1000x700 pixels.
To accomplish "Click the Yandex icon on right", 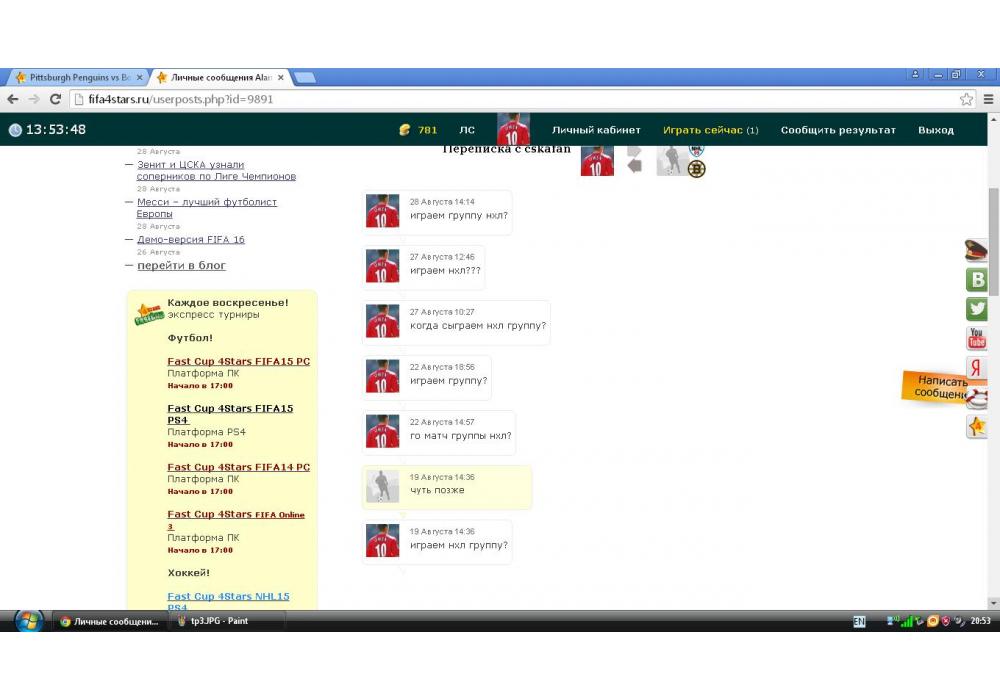I will 976,368.
